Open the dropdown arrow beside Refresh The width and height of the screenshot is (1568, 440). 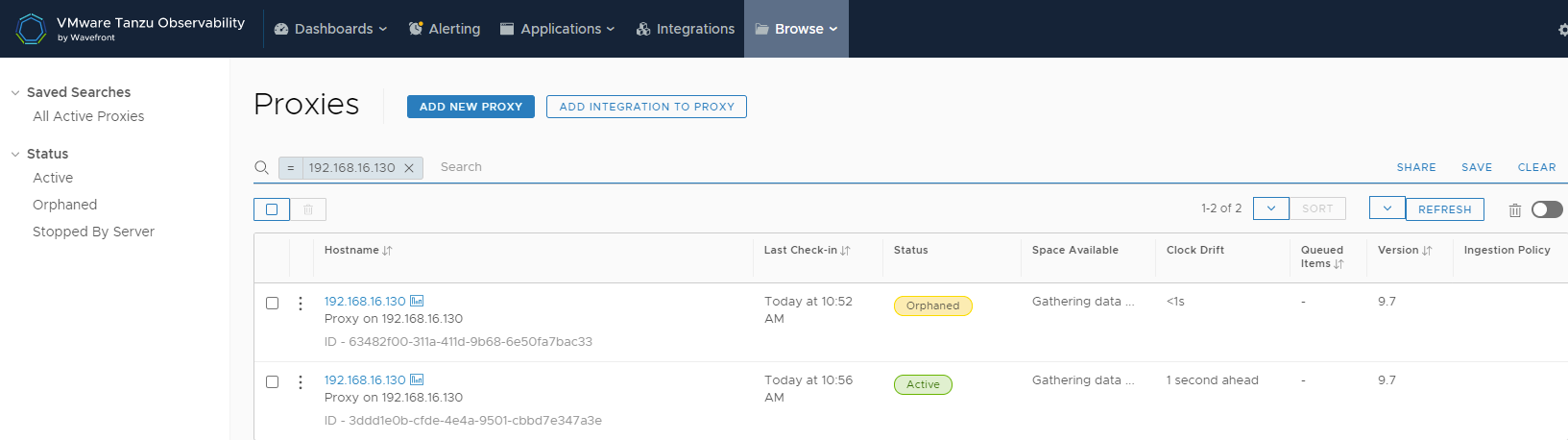[x=1387, y=208]
